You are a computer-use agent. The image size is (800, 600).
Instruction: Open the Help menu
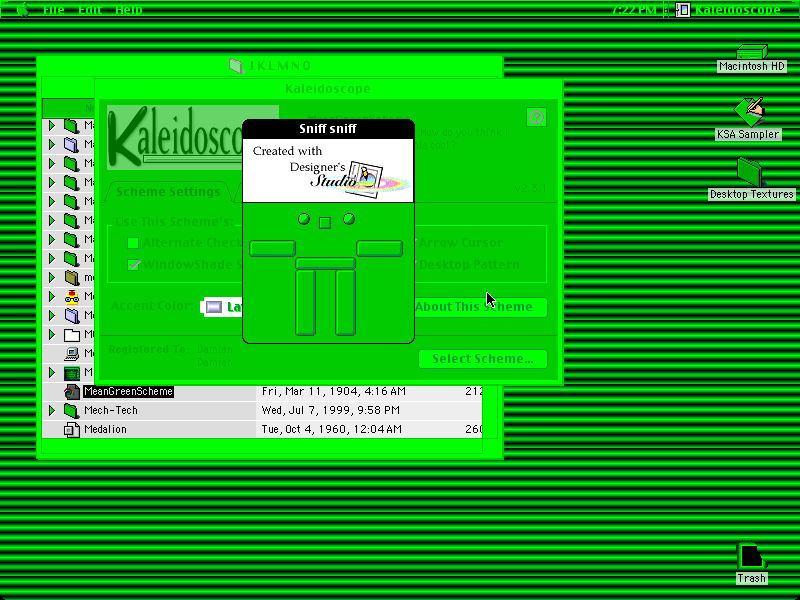point(129,10)
